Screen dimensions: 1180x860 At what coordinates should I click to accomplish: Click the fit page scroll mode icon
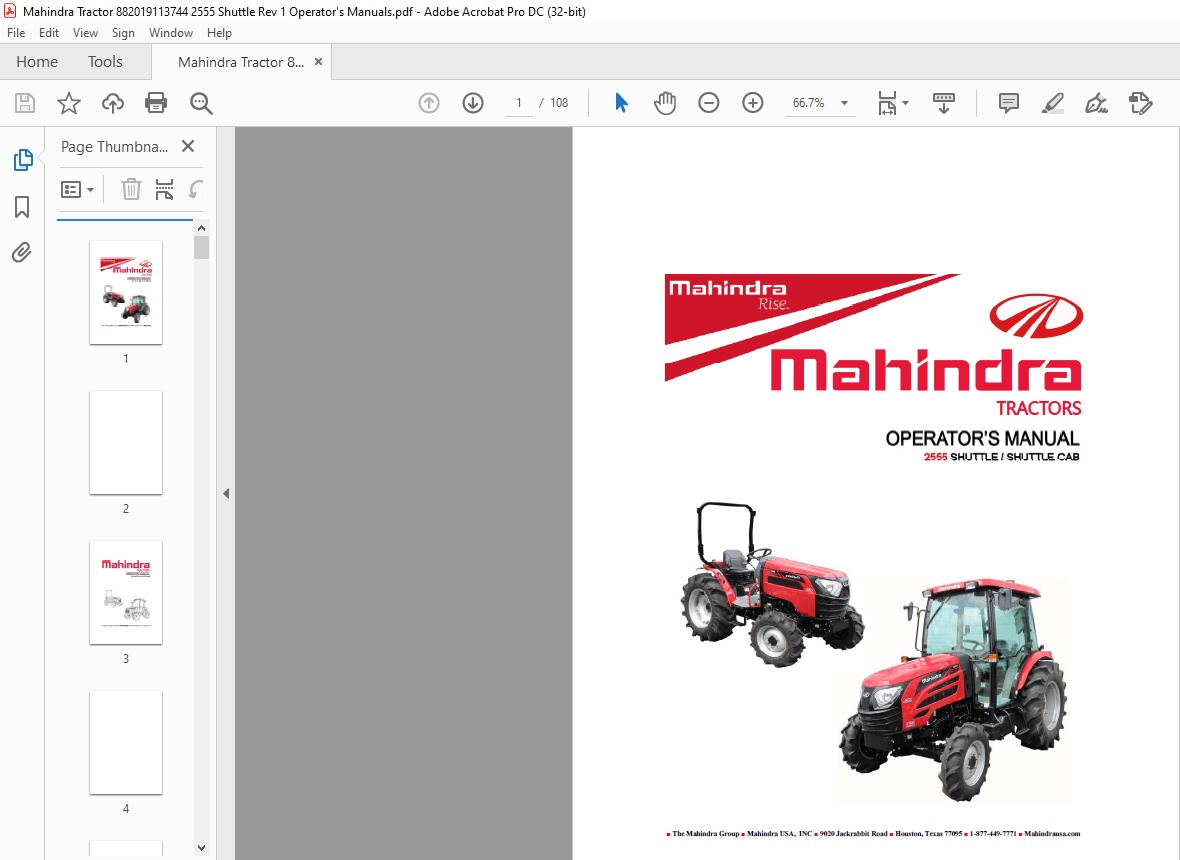[x=887, y=103]
